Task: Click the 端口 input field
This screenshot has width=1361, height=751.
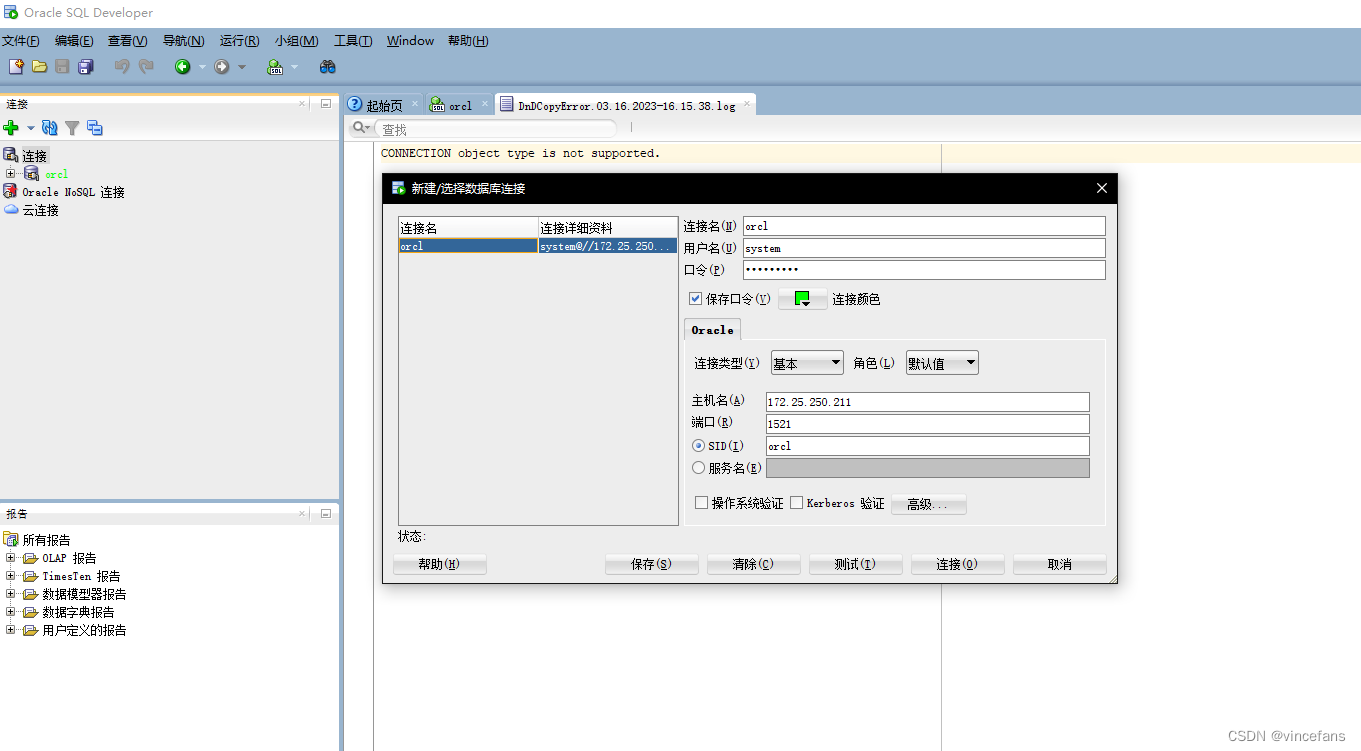Action: coord(927,424)
